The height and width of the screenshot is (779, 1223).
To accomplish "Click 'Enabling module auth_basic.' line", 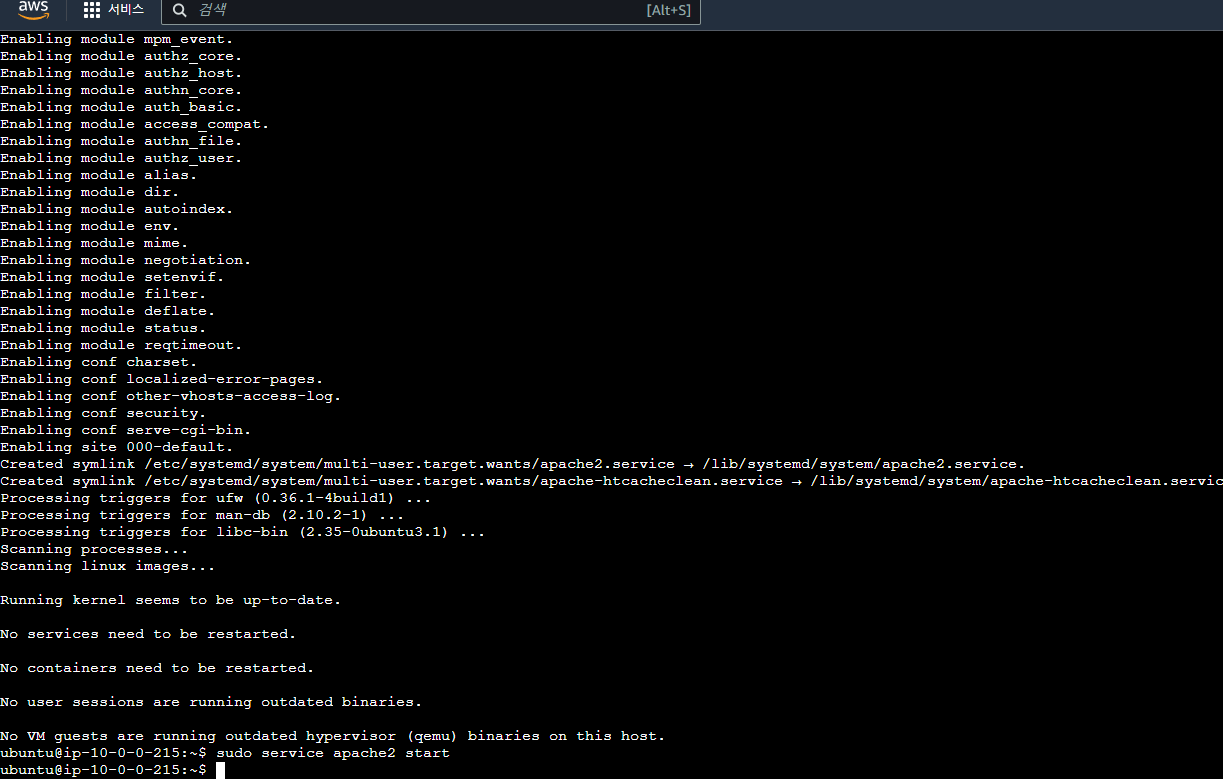I will coord(121,107).
